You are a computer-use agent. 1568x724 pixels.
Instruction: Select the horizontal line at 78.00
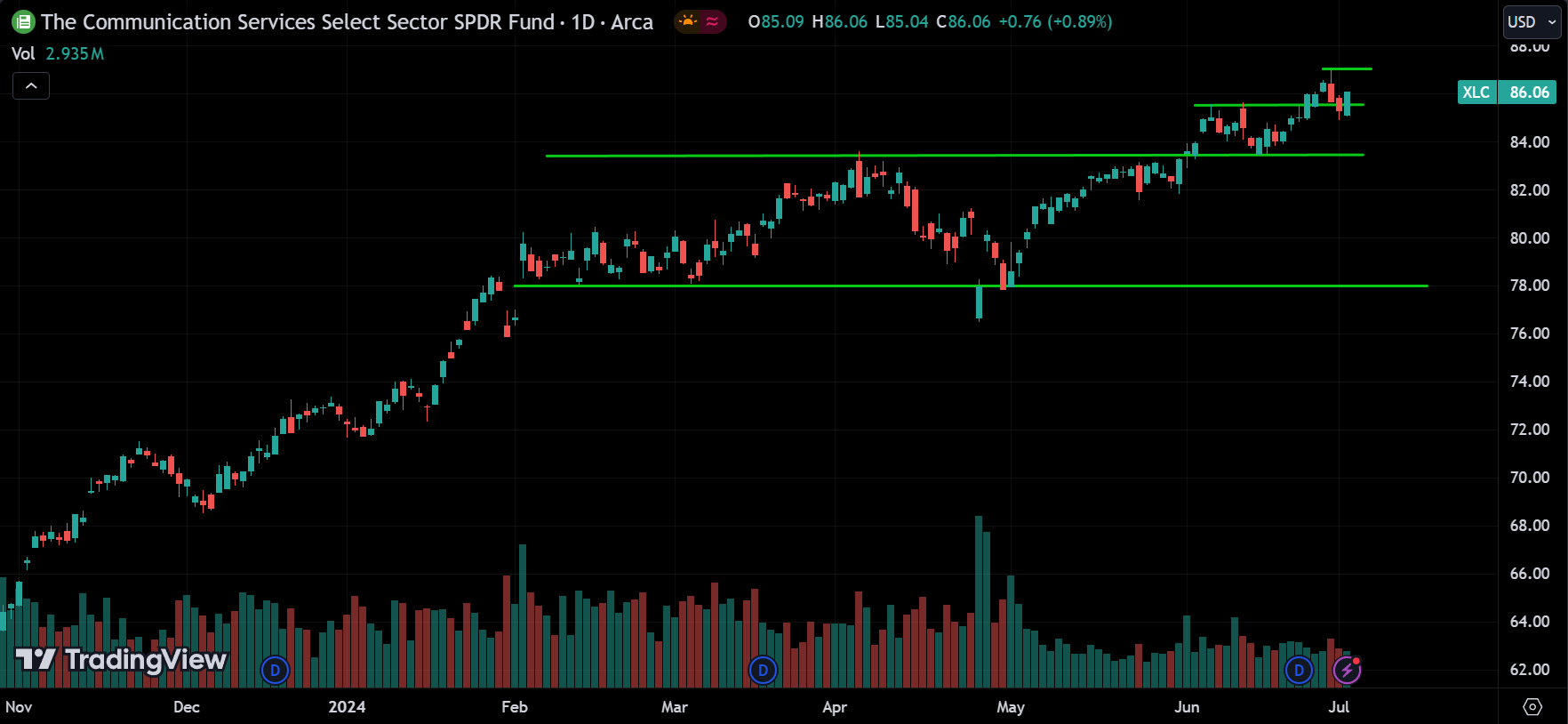pos(971,286)
